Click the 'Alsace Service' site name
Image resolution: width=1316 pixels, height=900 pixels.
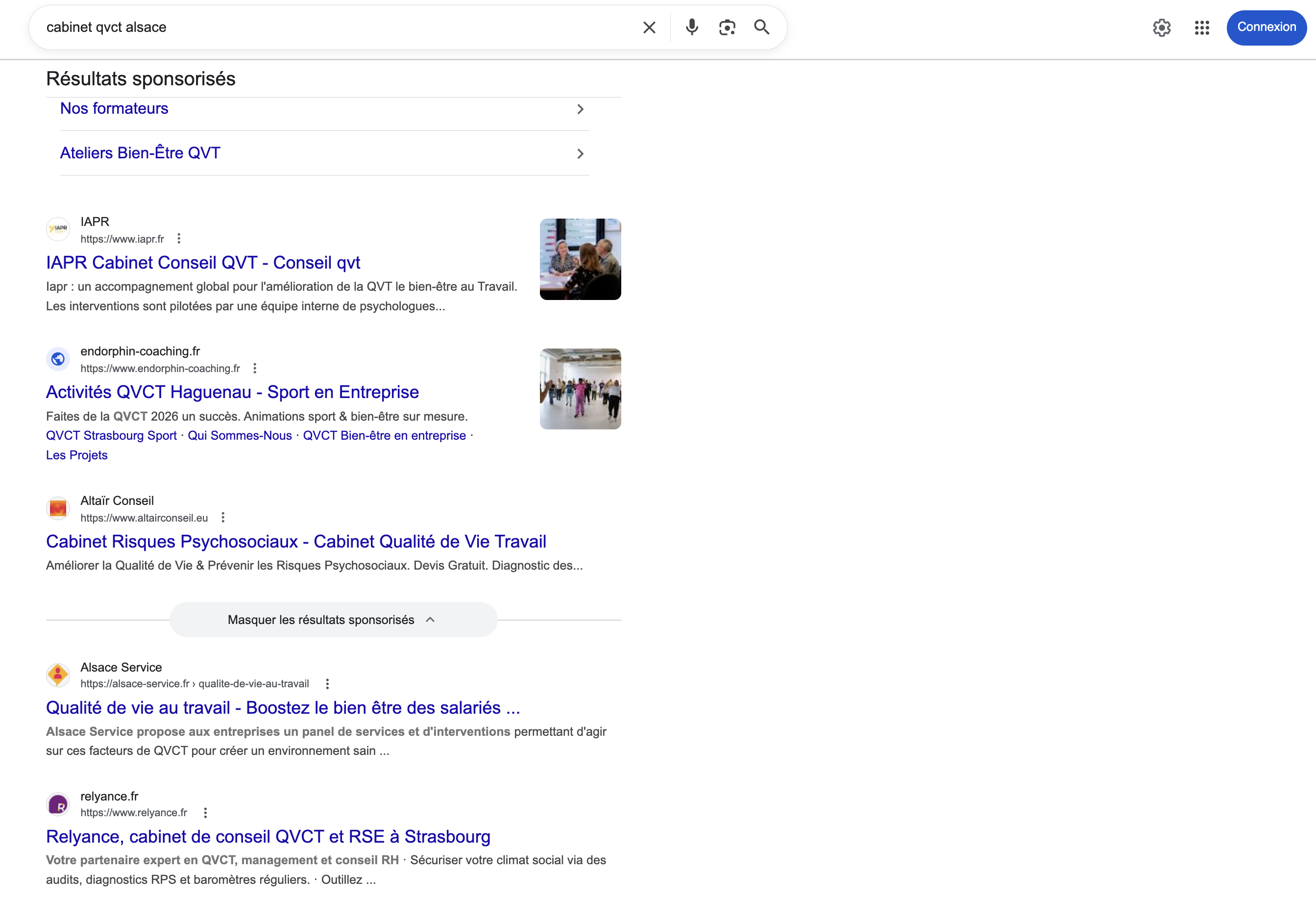[121, 667]
